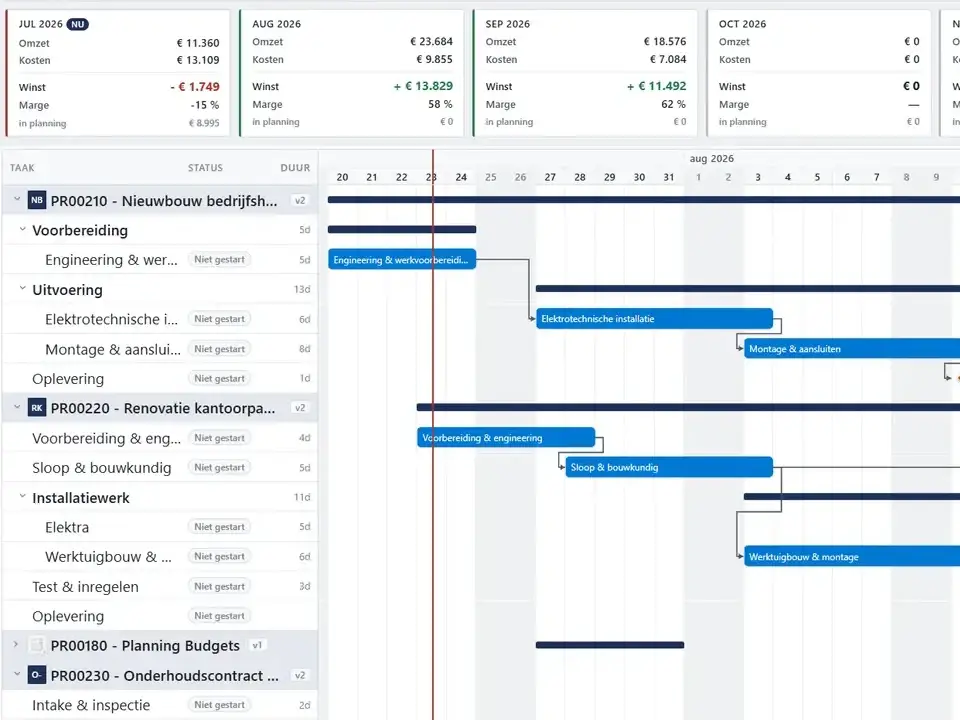Screen dimensions: 960x720
Task: Expand the PR00180 Planning Budgets project
Action: pos(17,645)
